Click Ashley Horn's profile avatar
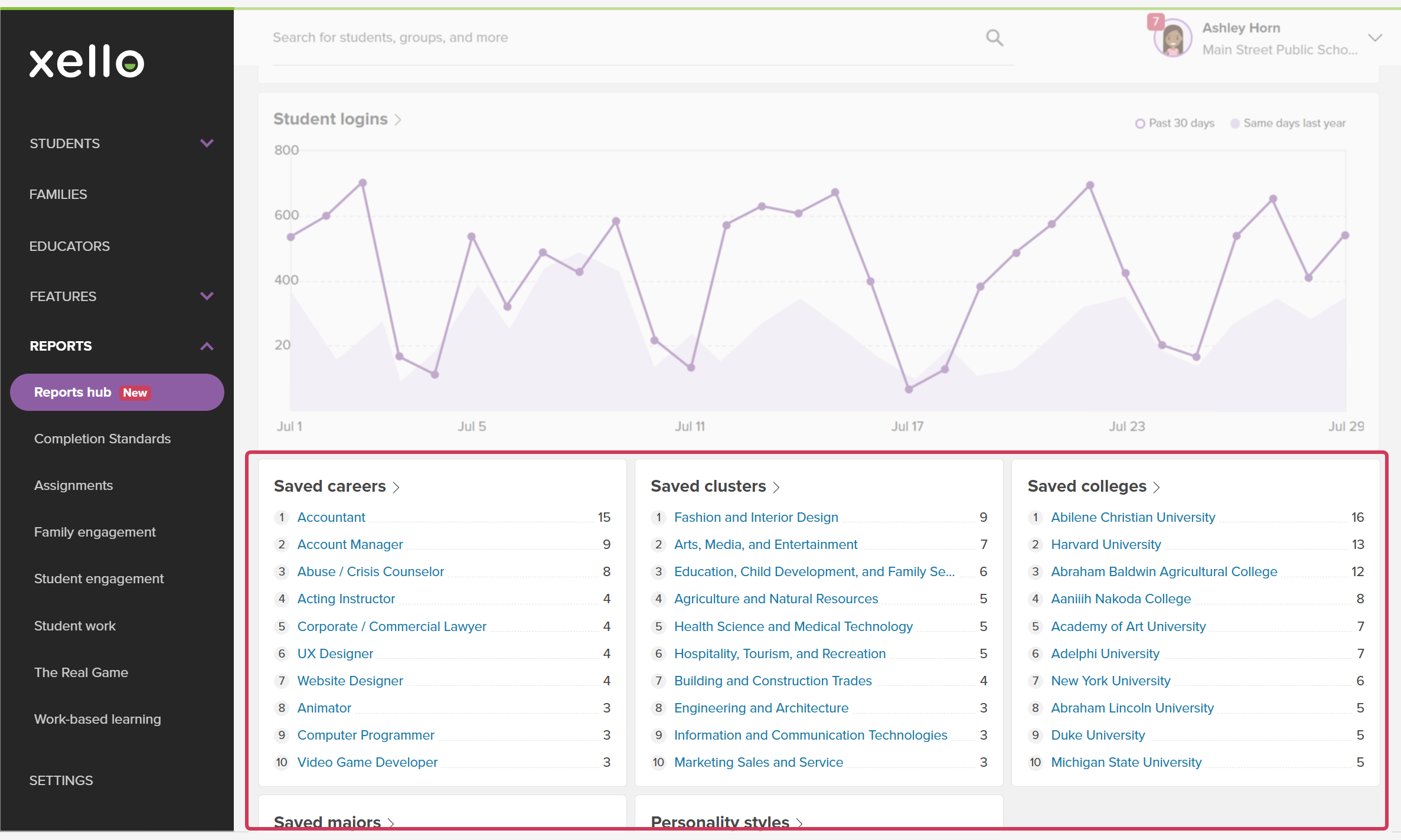The image size is (1401, 840). [1173, 39]
